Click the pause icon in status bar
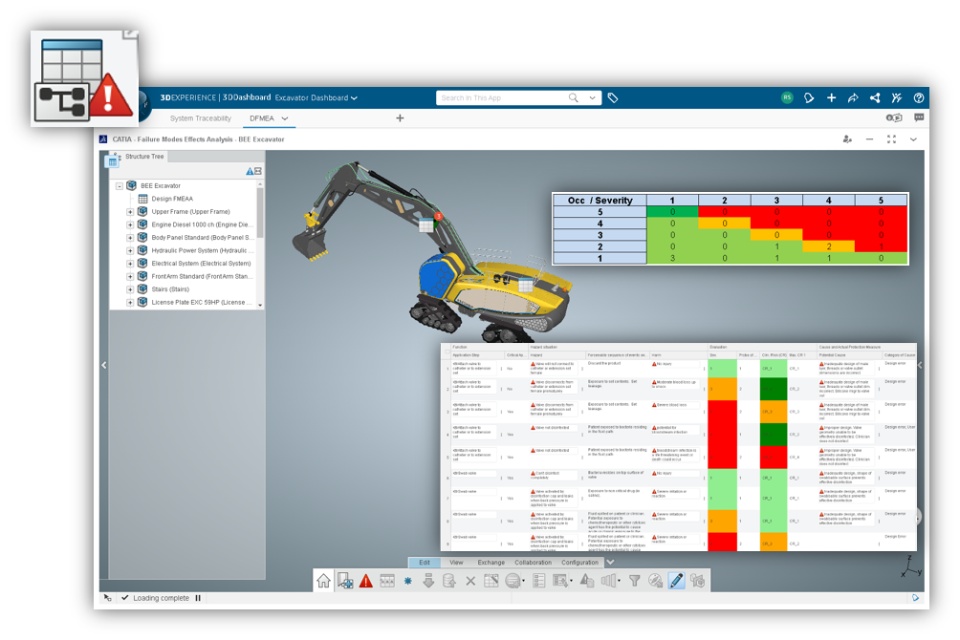 point(198,598)
